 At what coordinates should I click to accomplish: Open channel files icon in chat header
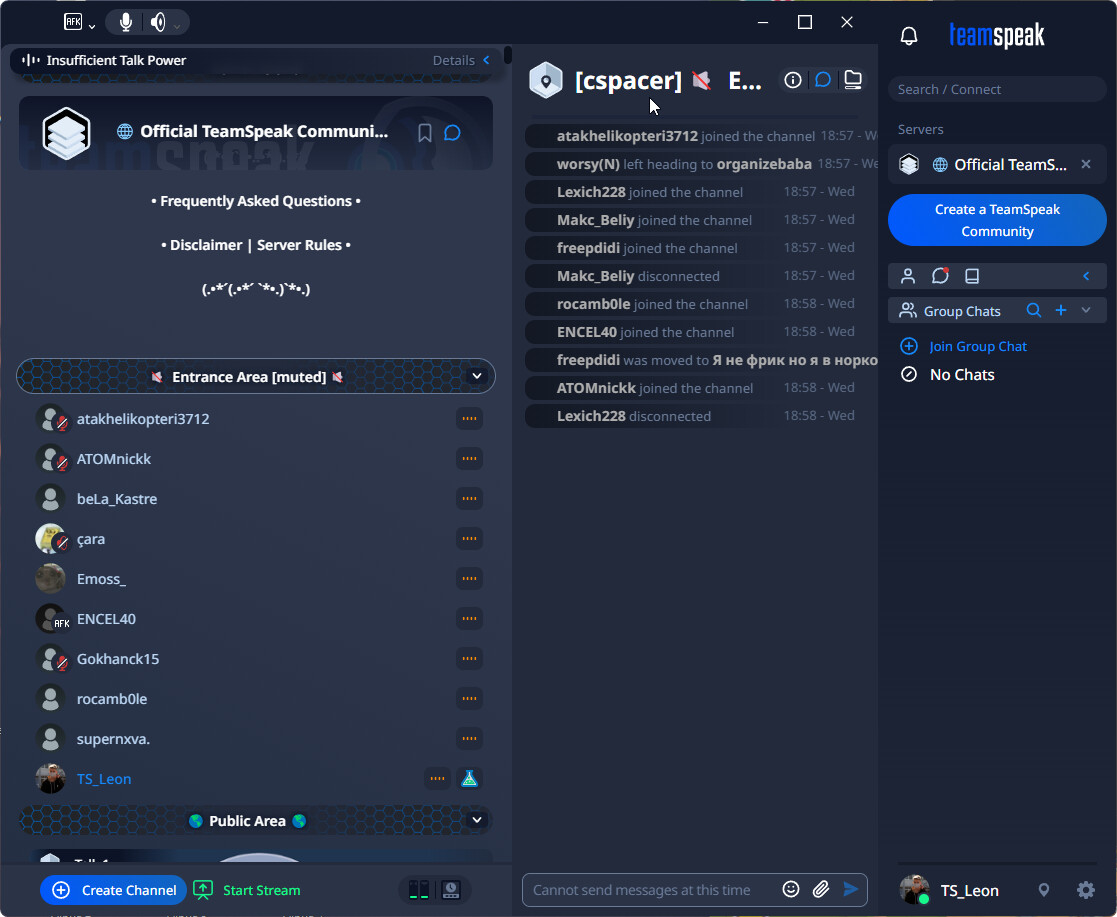(x=852, y=80)
